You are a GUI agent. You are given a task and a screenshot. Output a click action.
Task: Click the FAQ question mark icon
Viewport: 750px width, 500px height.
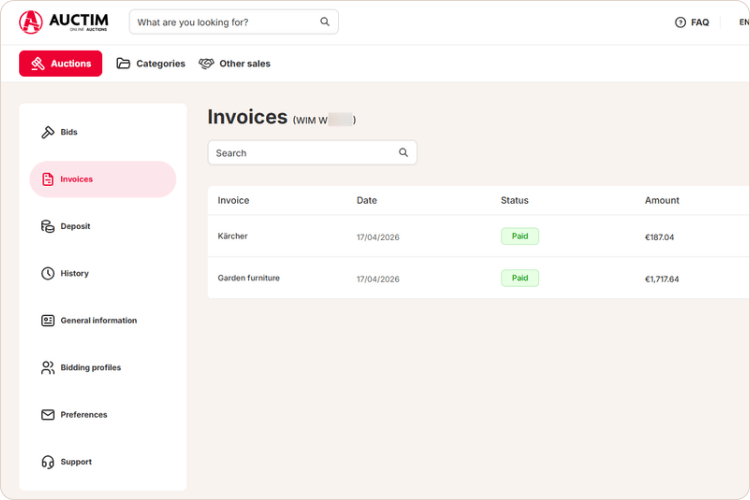680,22
